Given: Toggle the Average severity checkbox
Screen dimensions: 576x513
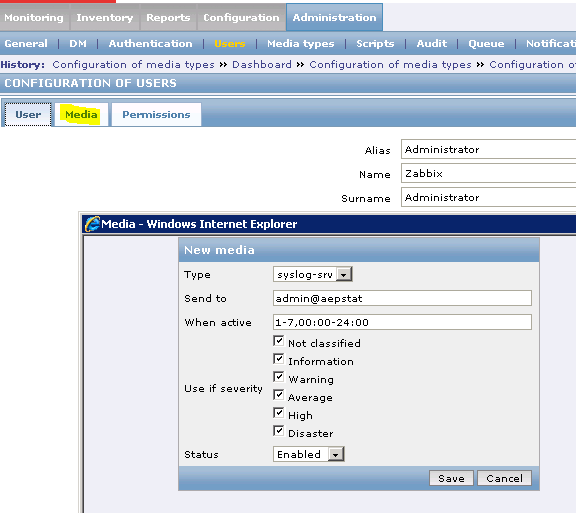Looking at the screenshot, I should click(x=278, y=395).
